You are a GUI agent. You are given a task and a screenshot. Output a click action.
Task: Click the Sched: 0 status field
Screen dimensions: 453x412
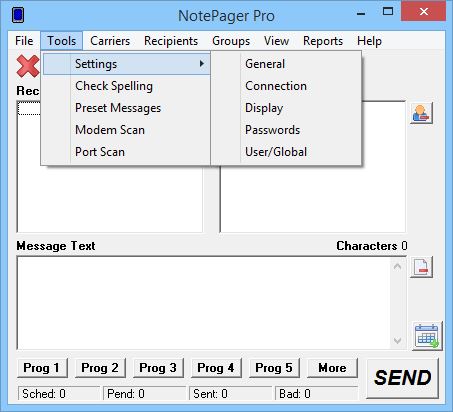click(59, 394)
